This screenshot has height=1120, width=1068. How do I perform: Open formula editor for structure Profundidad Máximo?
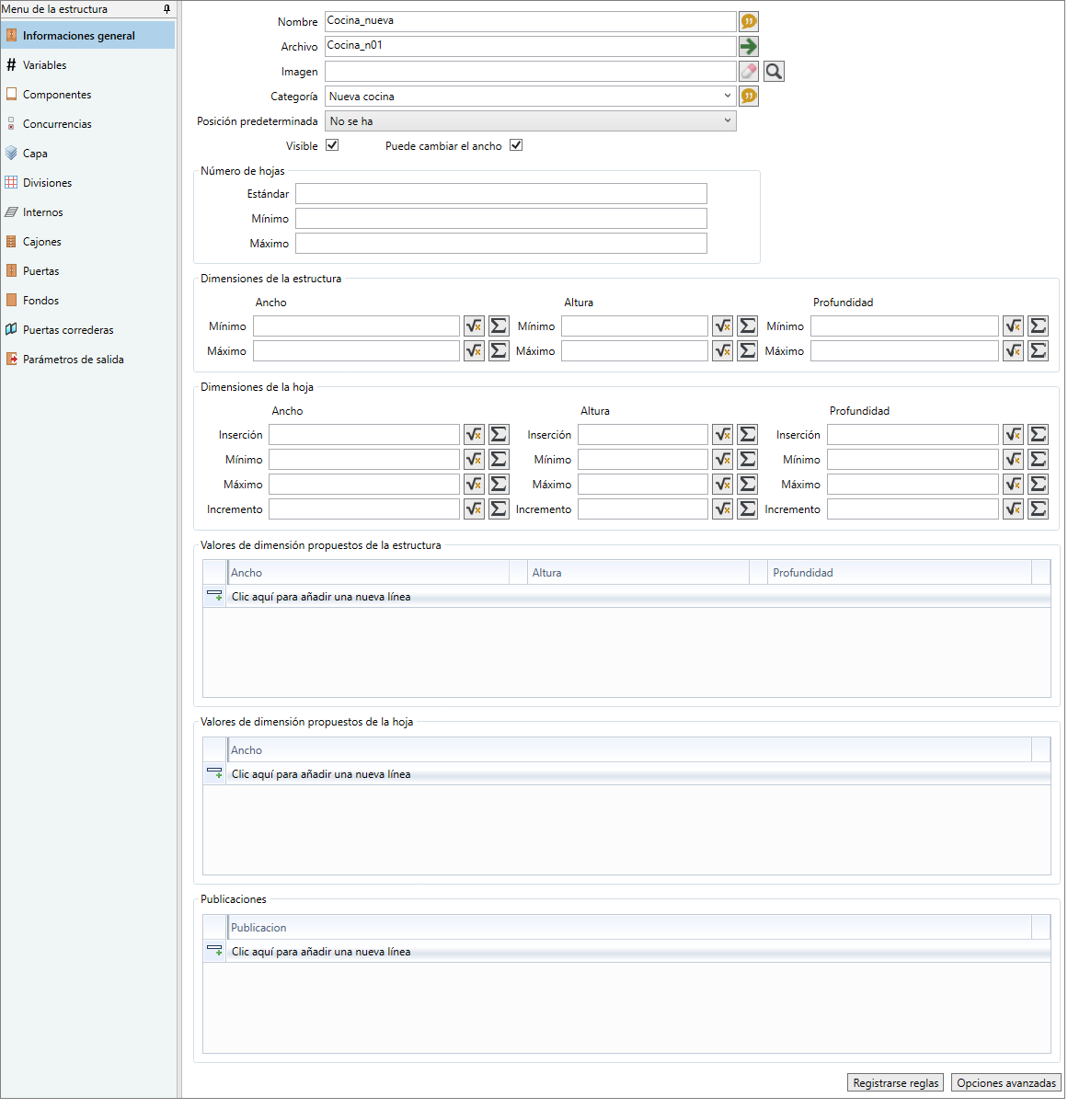(x=1013, y=350)
